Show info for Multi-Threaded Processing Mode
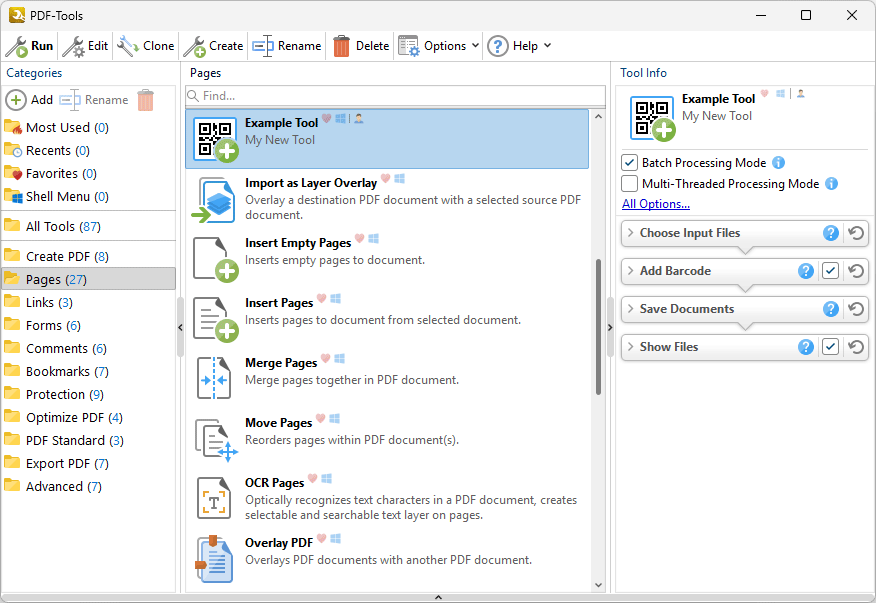Image resolution: width=876 pixels, height=603 pixels. click(x=831, y=183)
